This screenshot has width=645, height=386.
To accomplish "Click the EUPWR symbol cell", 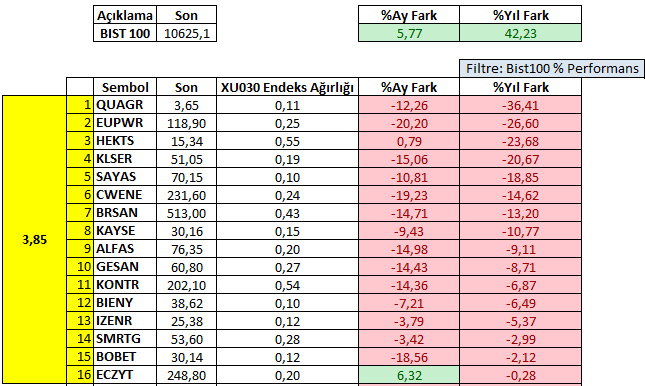I will [x=125, y=123].
